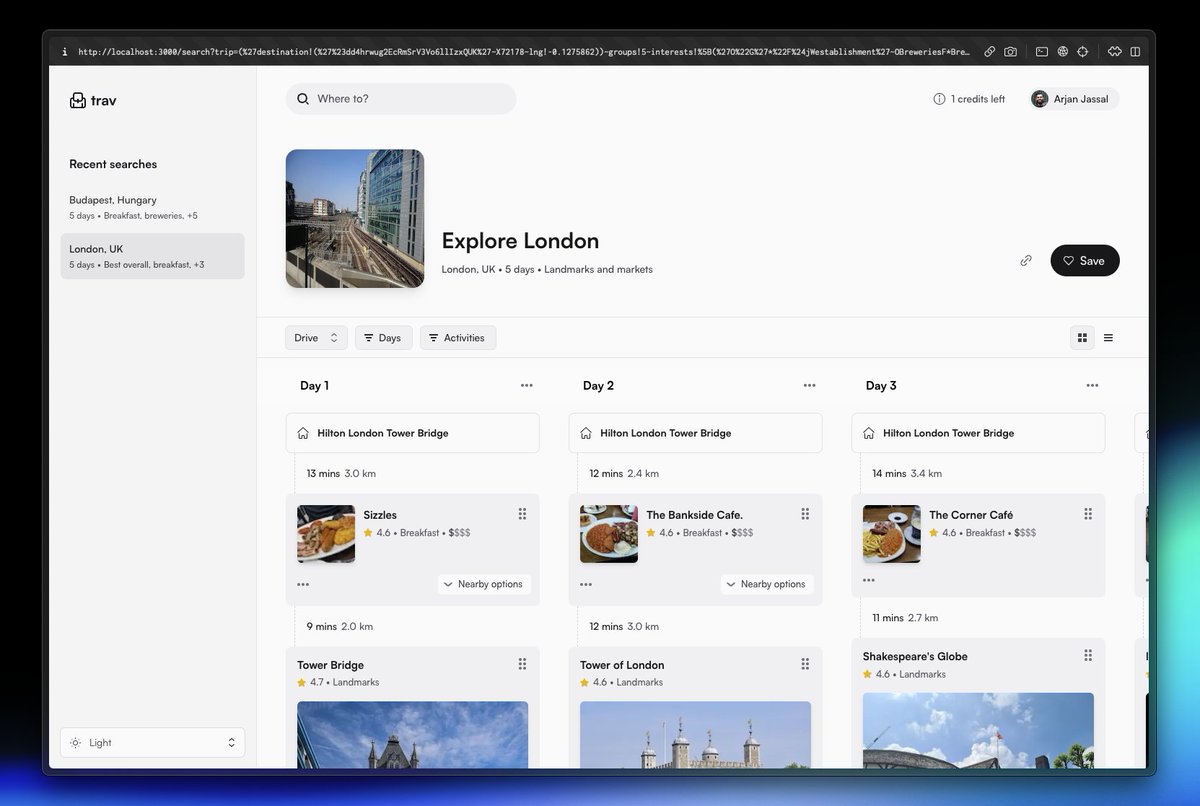
Task: Click the trav logo in the sidebar
Action: click(93, 100)
